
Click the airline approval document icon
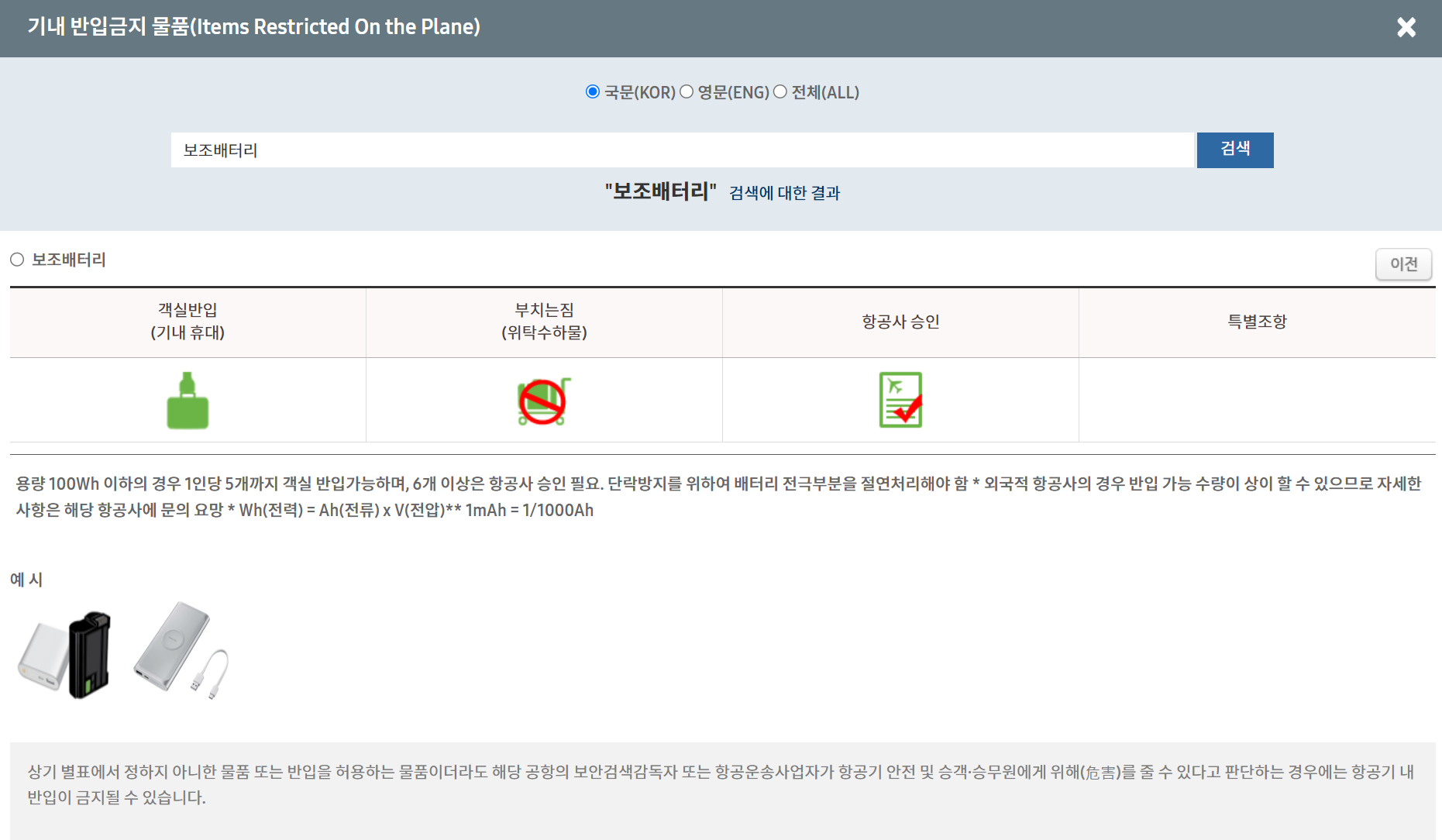(x=900, y=400)
